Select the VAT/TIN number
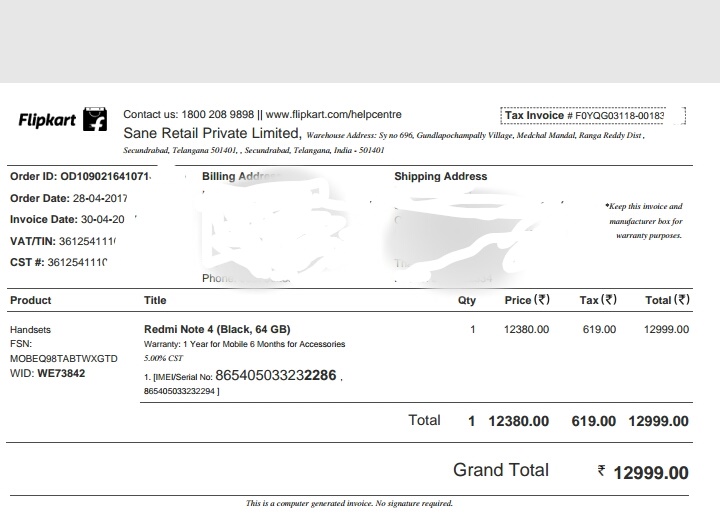This screenshot has width=720, height=528. tap(87, 241)
